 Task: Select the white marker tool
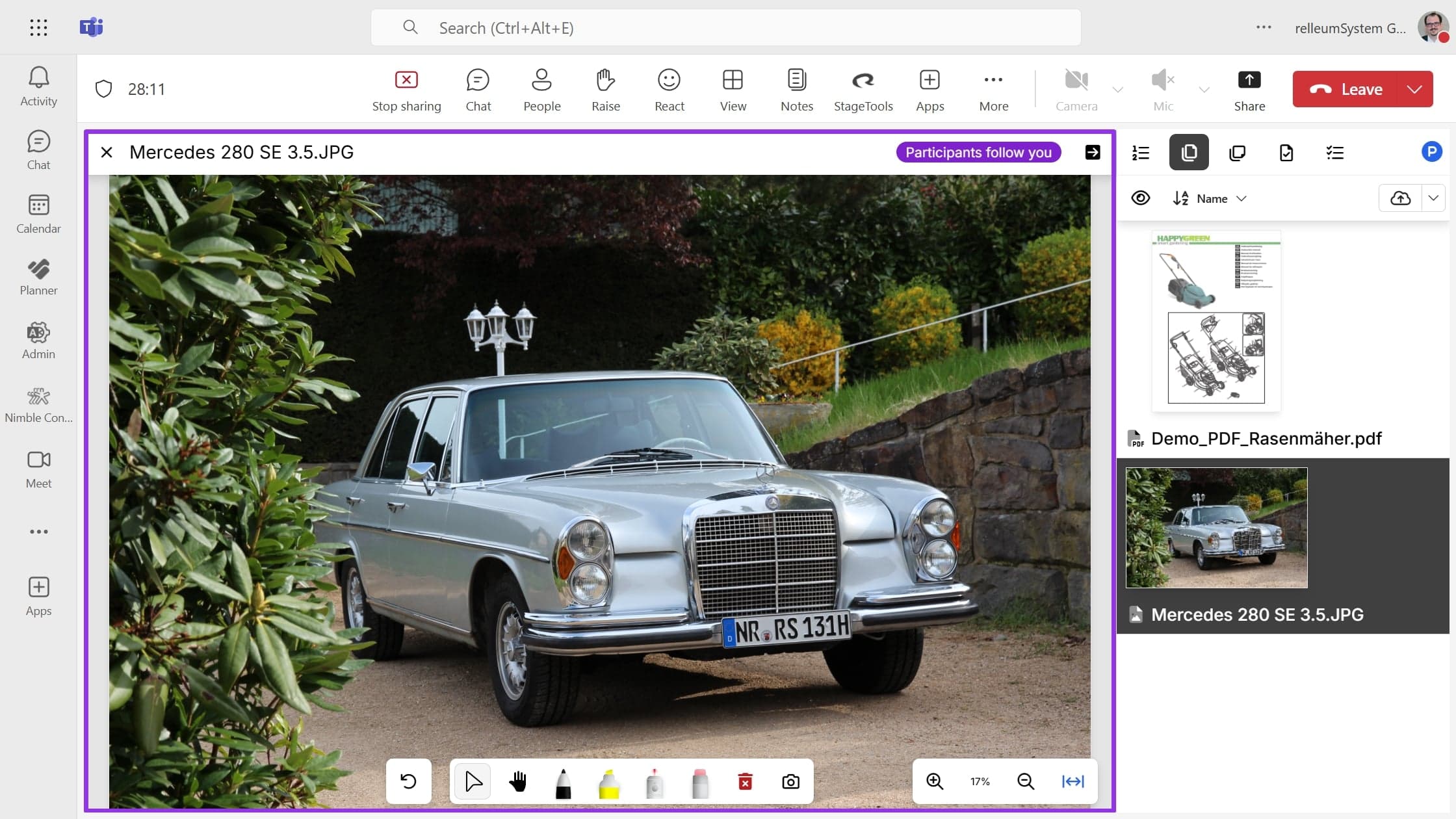655,783
